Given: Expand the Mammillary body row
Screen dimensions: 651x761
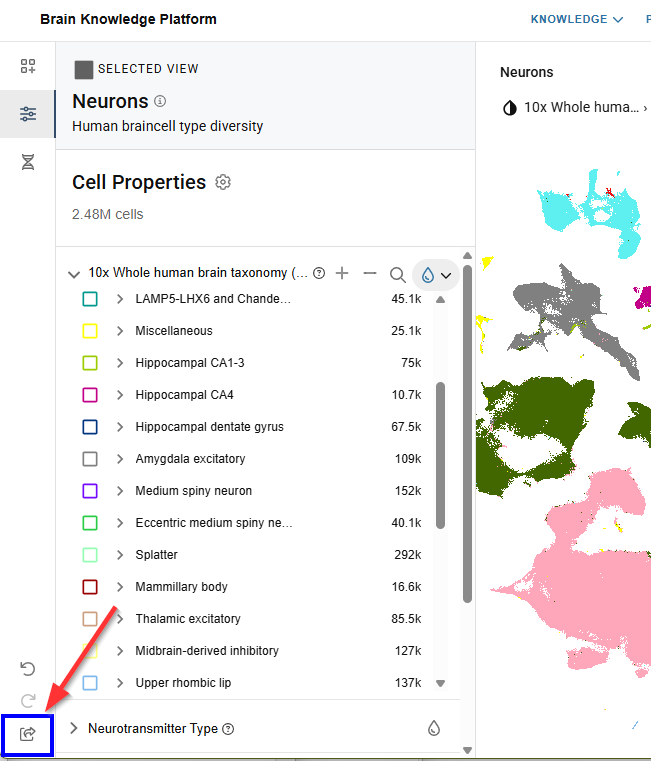Looking at the screenshot, I should click(x=120, y=587).
